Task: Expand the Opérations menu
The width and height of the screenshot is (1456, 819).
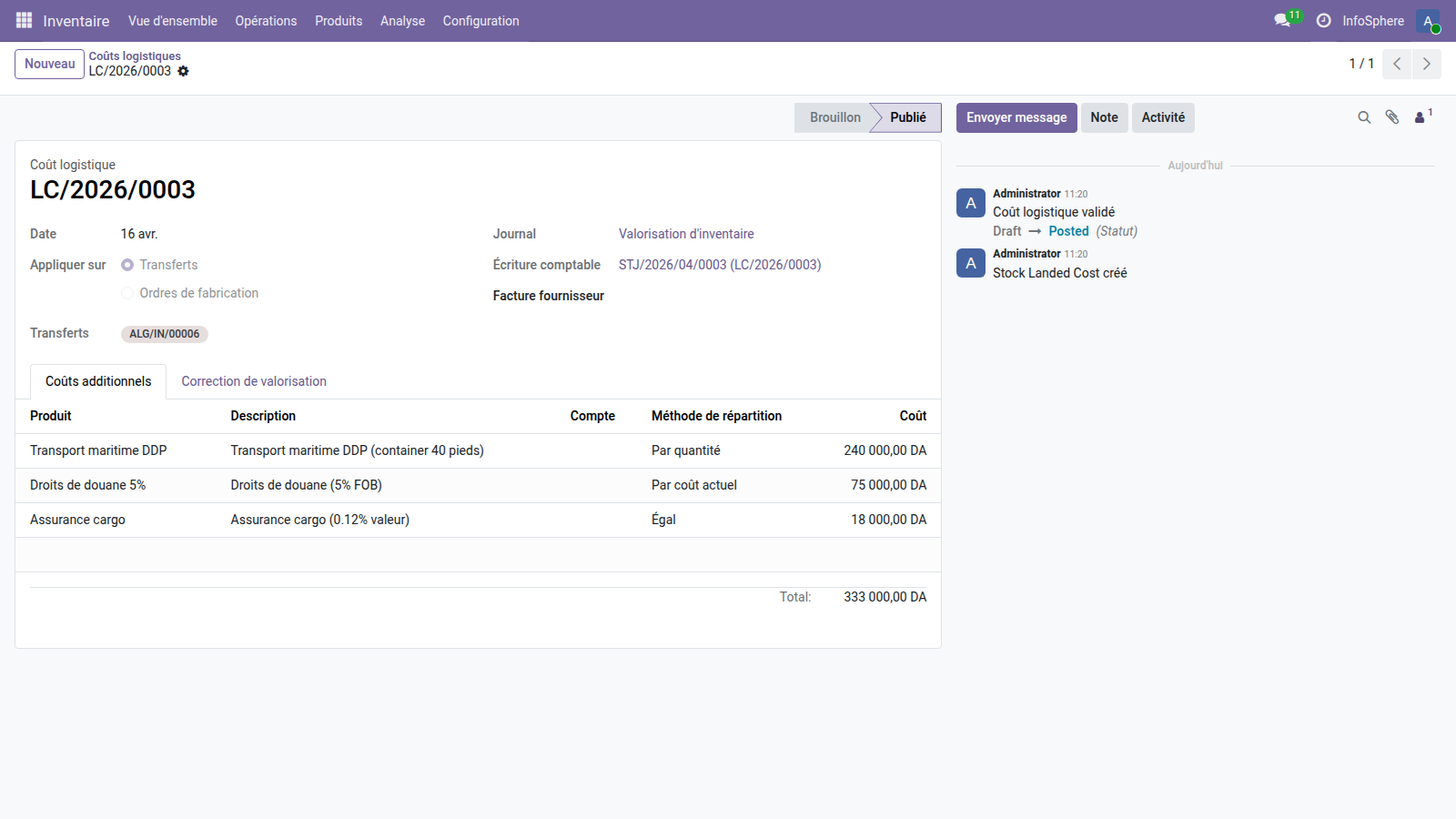Action: coord(266,21)
